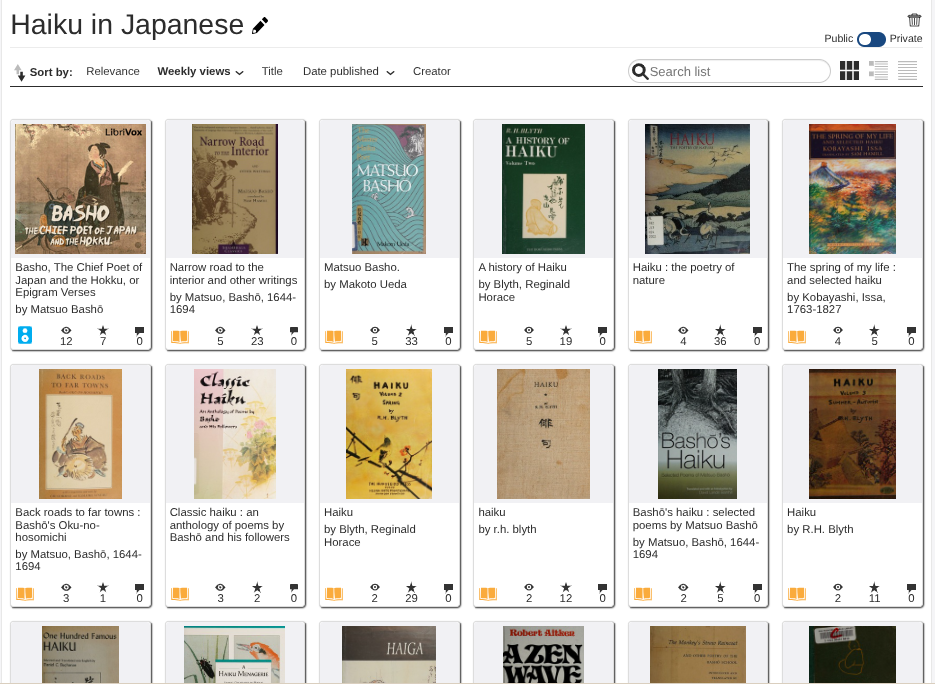This screenshot has height=684, width=935.
Task: Open the Basho Chief Poet of Japan cover
Action: pyautogui.click(x=81, y=189)
